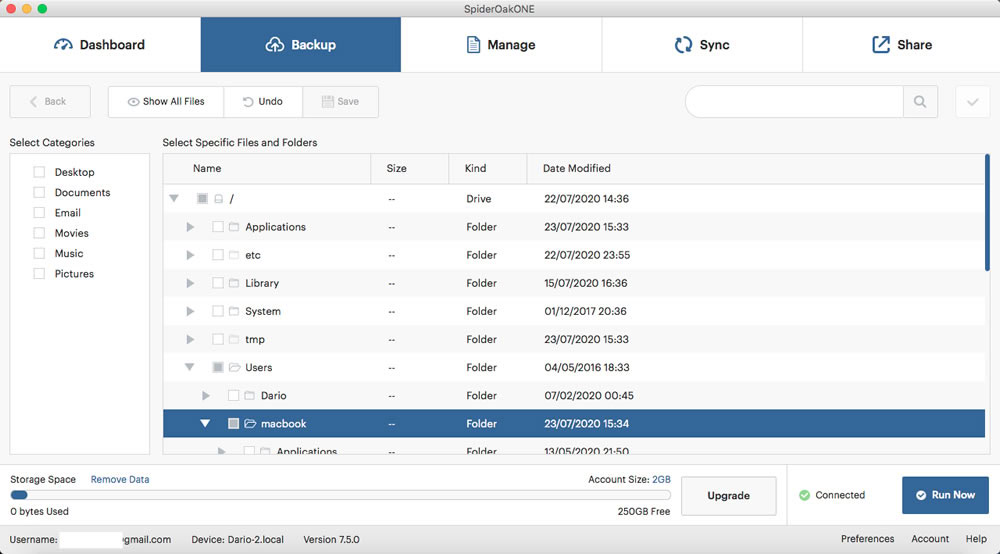The image size is (1000, 554).
Task: Click the storage space usage bar
Action: (x=341, y=495)
